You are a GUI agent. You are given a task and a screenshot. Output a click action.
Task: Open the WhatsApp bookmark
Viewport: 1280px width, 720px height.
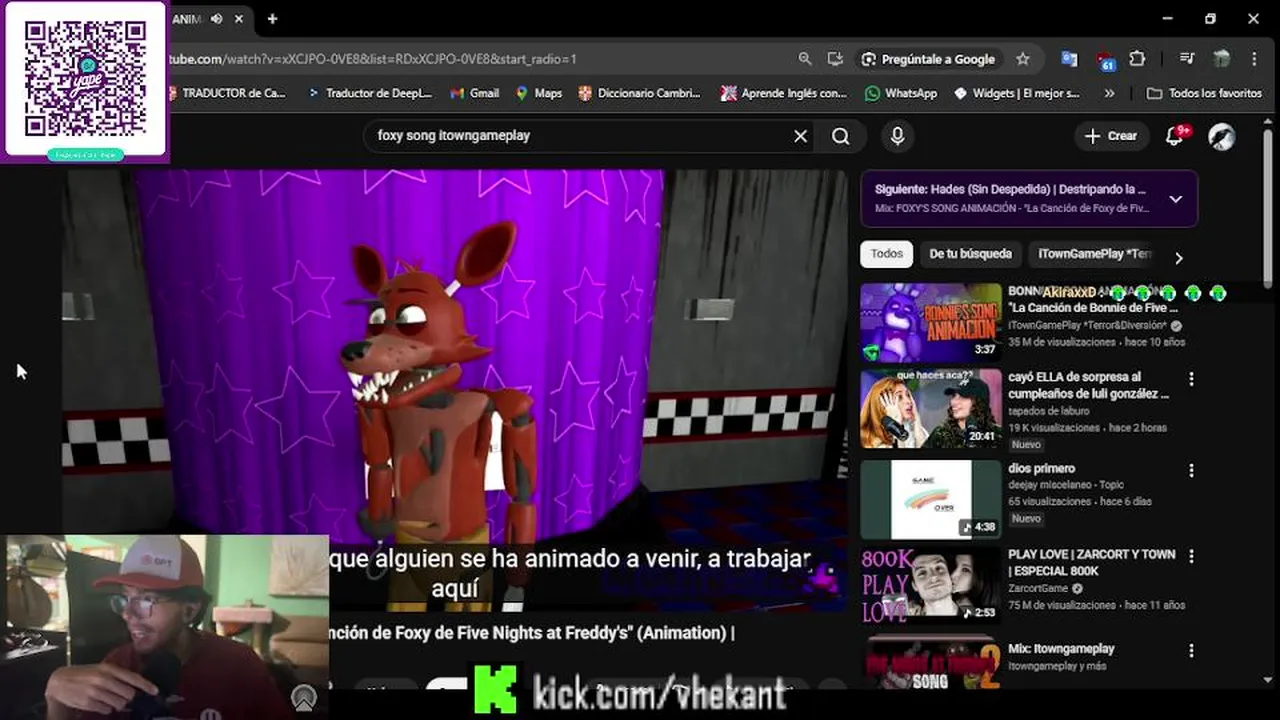pyautogui.click(x=901, y=93)
